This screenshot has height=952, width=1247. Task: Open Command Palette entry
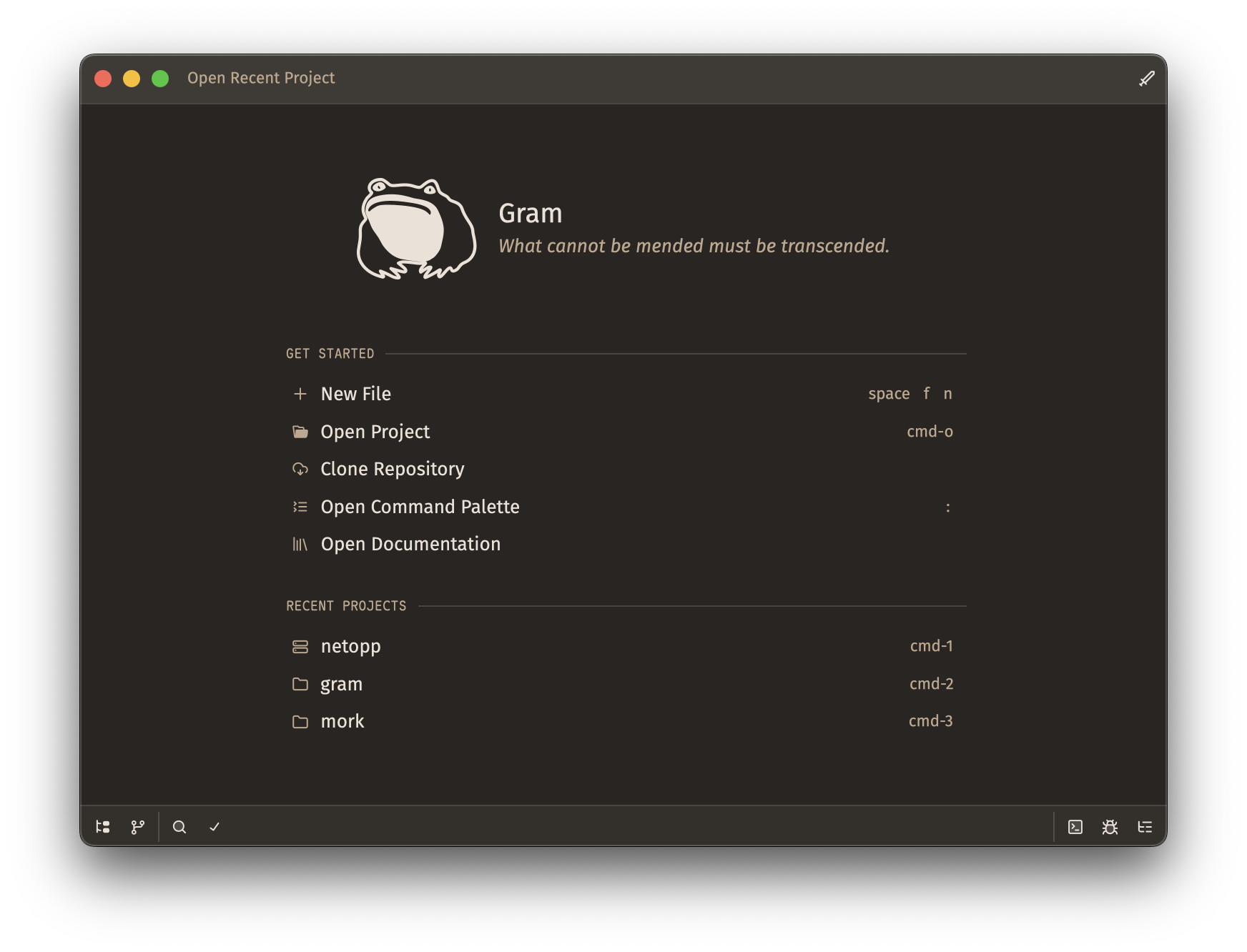(420, 507)
